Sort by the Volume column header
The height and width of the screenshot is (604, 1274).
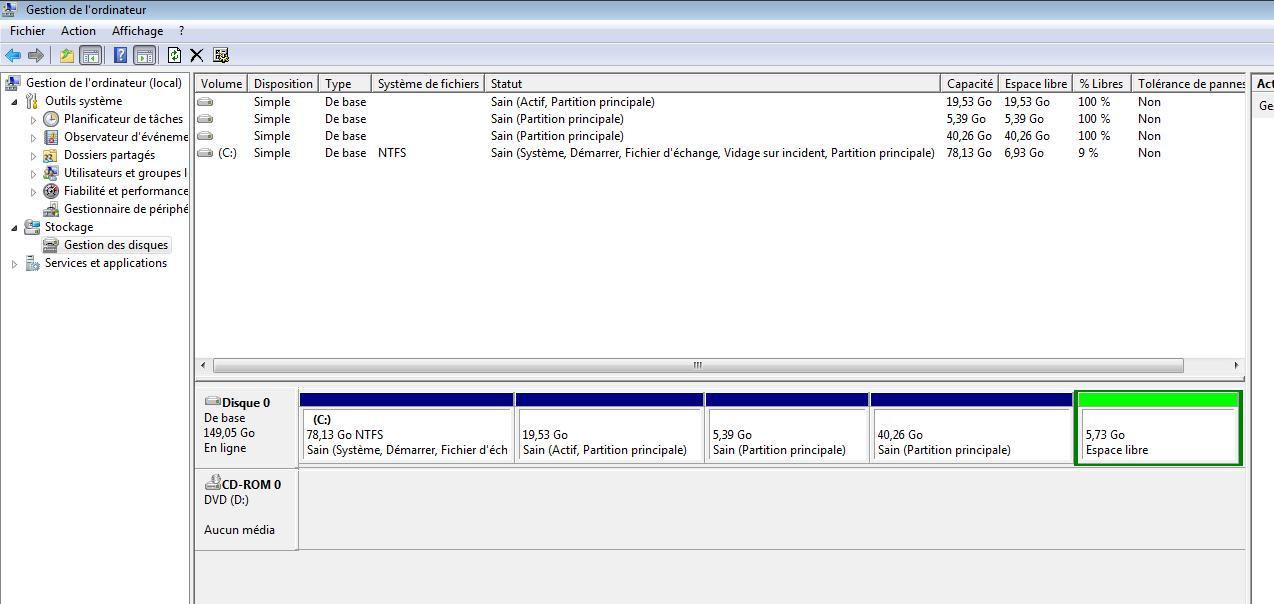[x=221, y=84]
